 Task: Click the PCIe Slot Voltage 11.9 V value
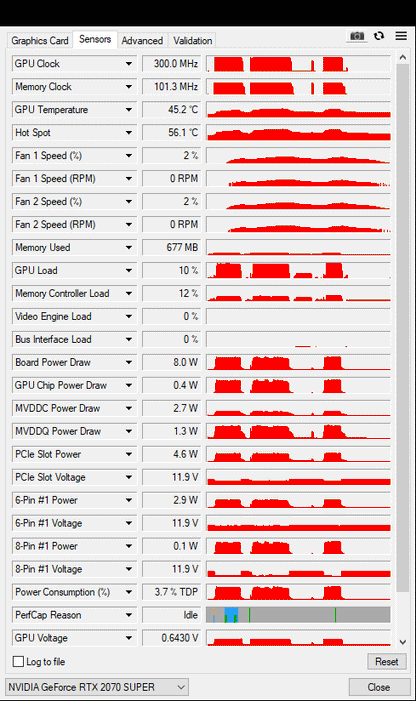[172, 477]
